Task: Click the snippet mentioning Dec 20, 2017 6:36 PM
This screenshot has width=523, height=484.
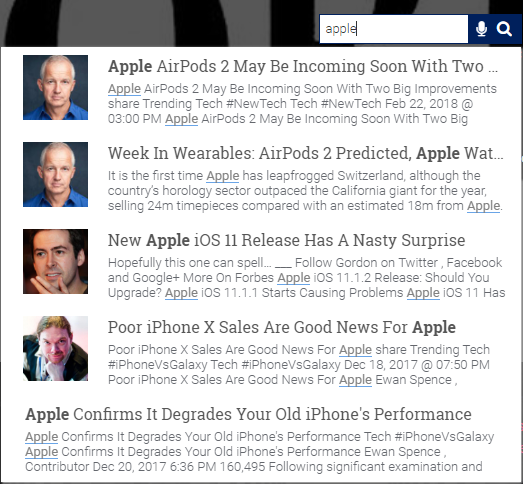Action: click(260, 452)
